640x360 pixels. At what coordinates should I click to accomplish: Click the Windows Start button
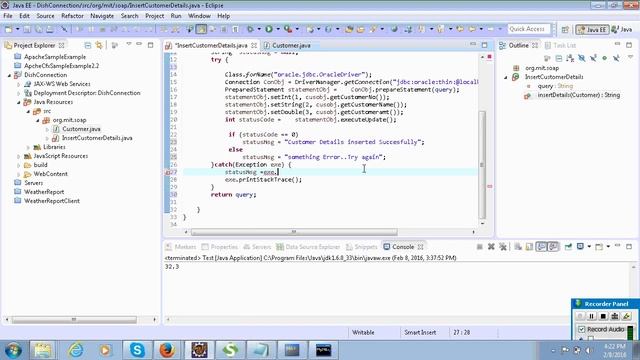click(13, 350)
